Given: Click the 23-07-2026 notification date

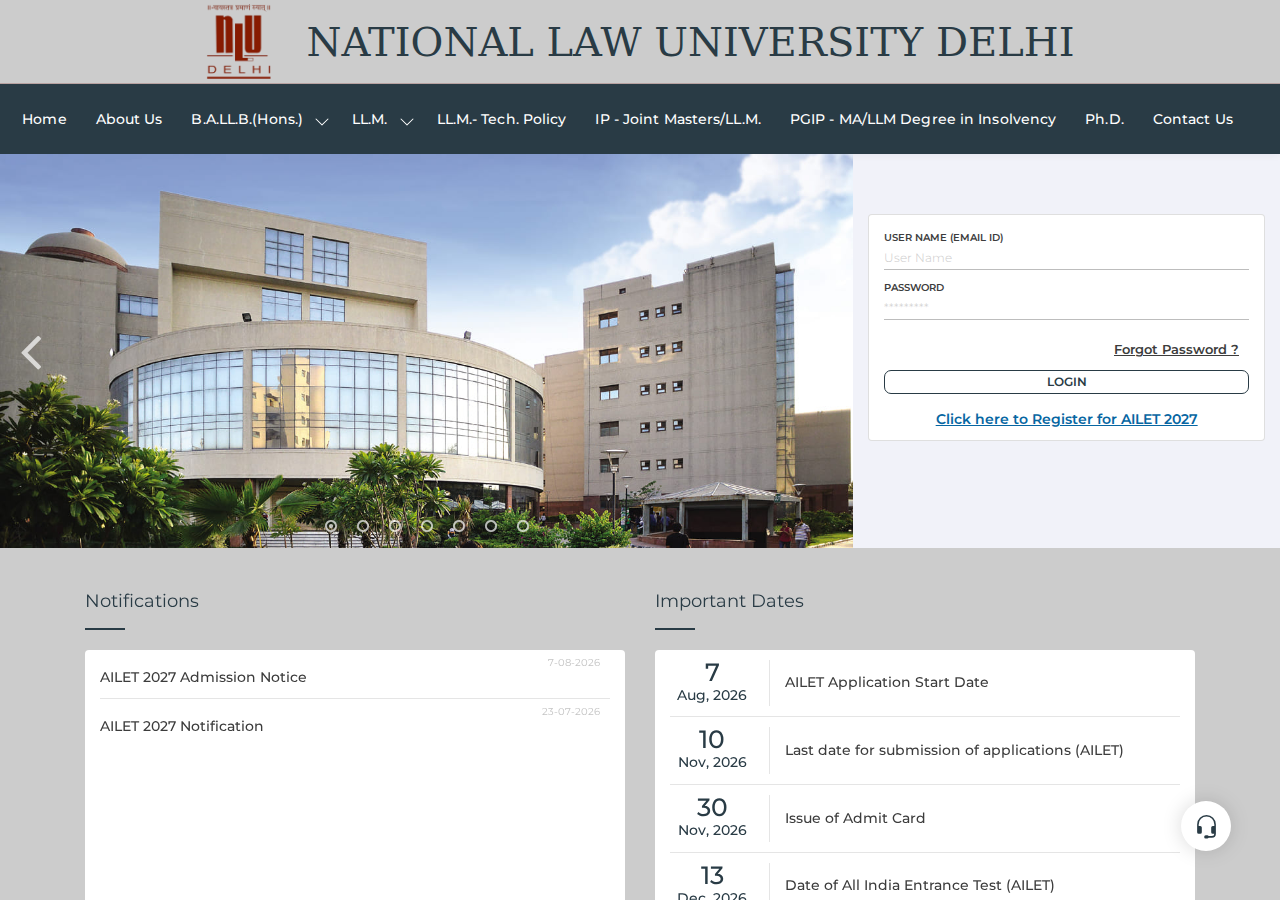Looking at the screenshot, I should coord(571,712).
